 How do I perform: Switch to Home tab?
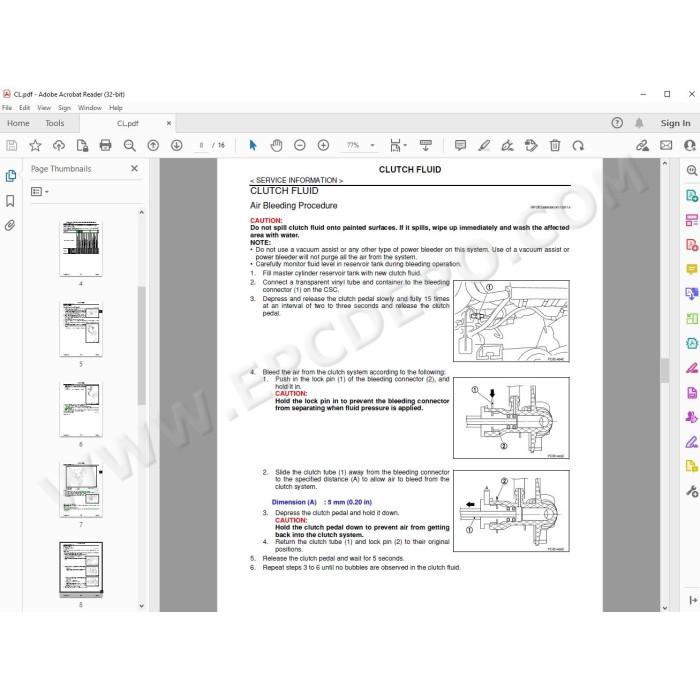point(18,123)
